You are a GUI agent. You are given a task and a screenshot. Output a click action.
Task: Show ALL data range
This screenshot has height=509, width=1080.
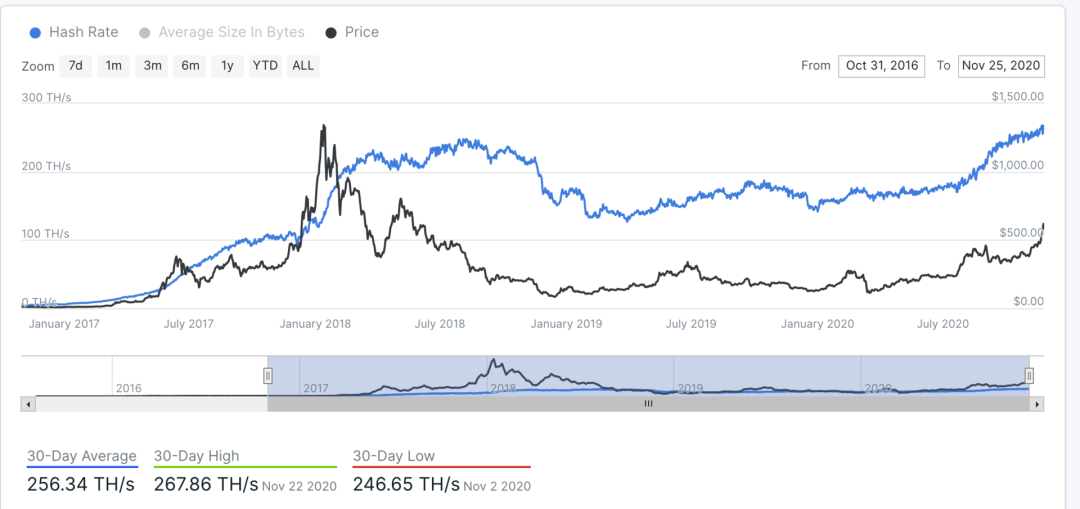coord(303,66)
